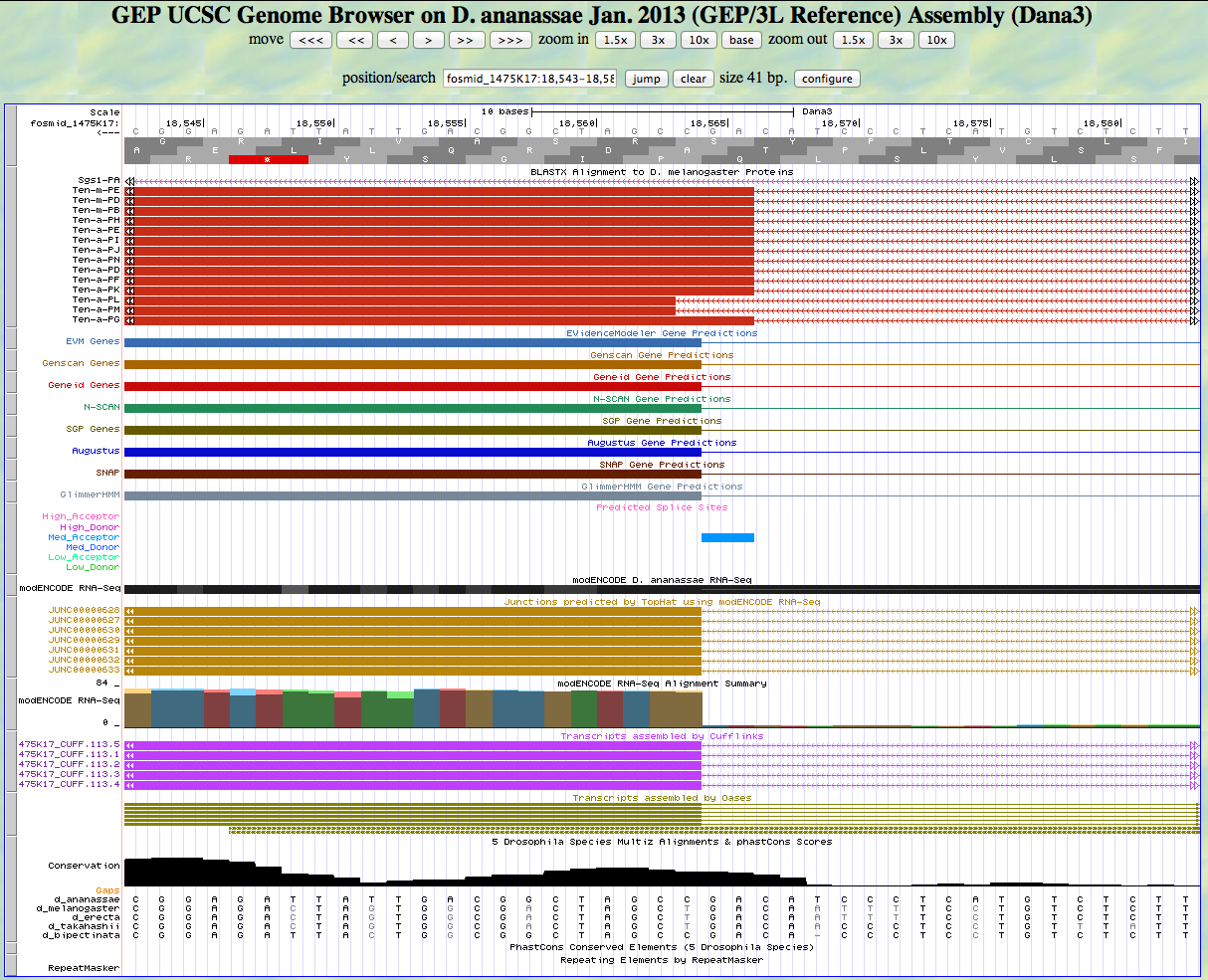Open EVM Genes track label
The image size is (1208, 980).
tap(93, 341)
